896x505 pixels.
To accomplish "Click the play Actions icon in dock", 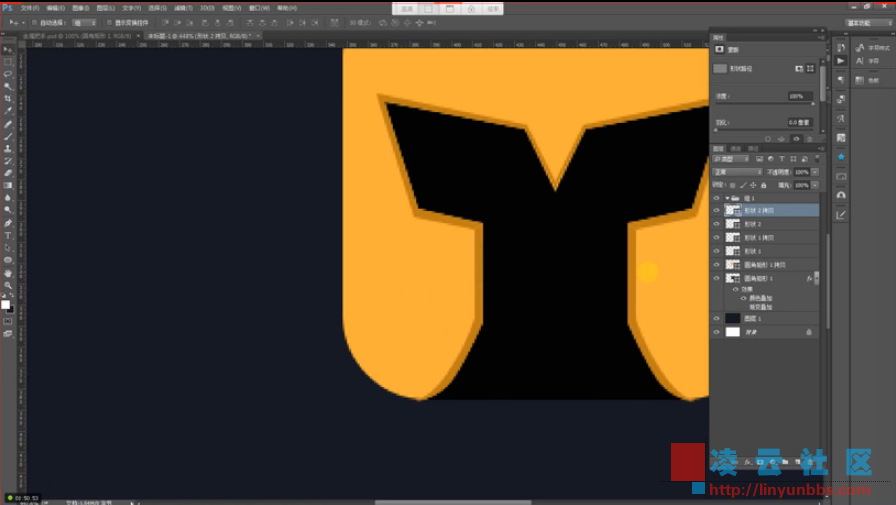I will (x=841, y=61).
